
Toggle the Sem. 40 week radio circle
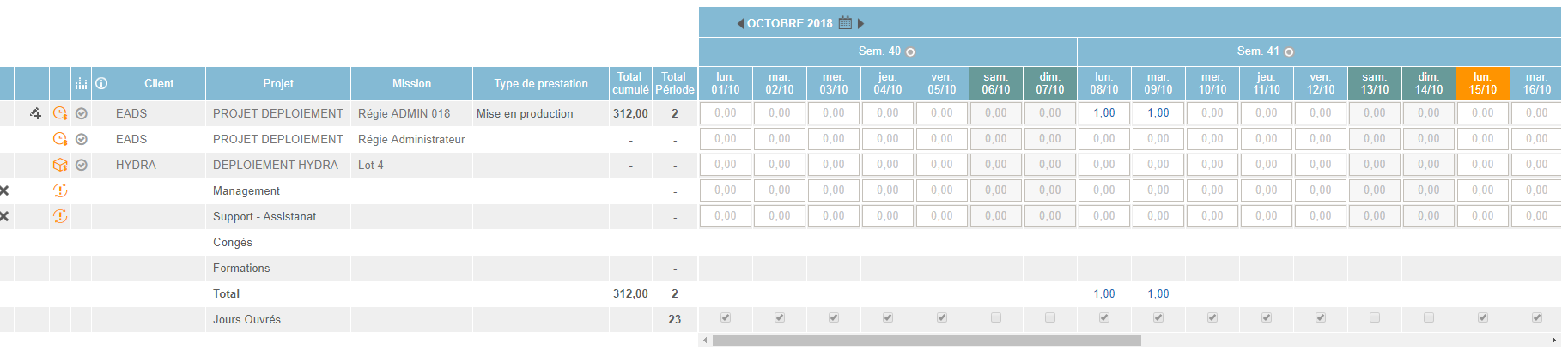(x=911, y=52)
